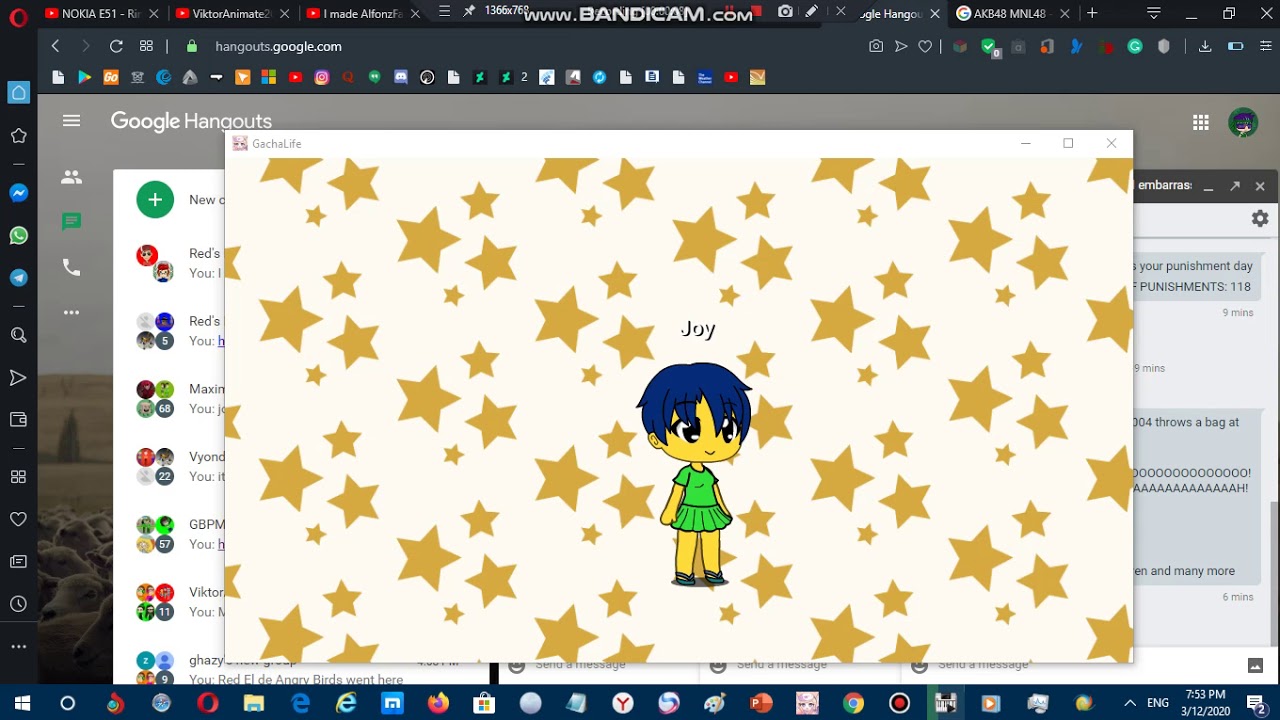Show hidden system tray icons
The image size is (1280, 720).
click(x=1130, y=703)
